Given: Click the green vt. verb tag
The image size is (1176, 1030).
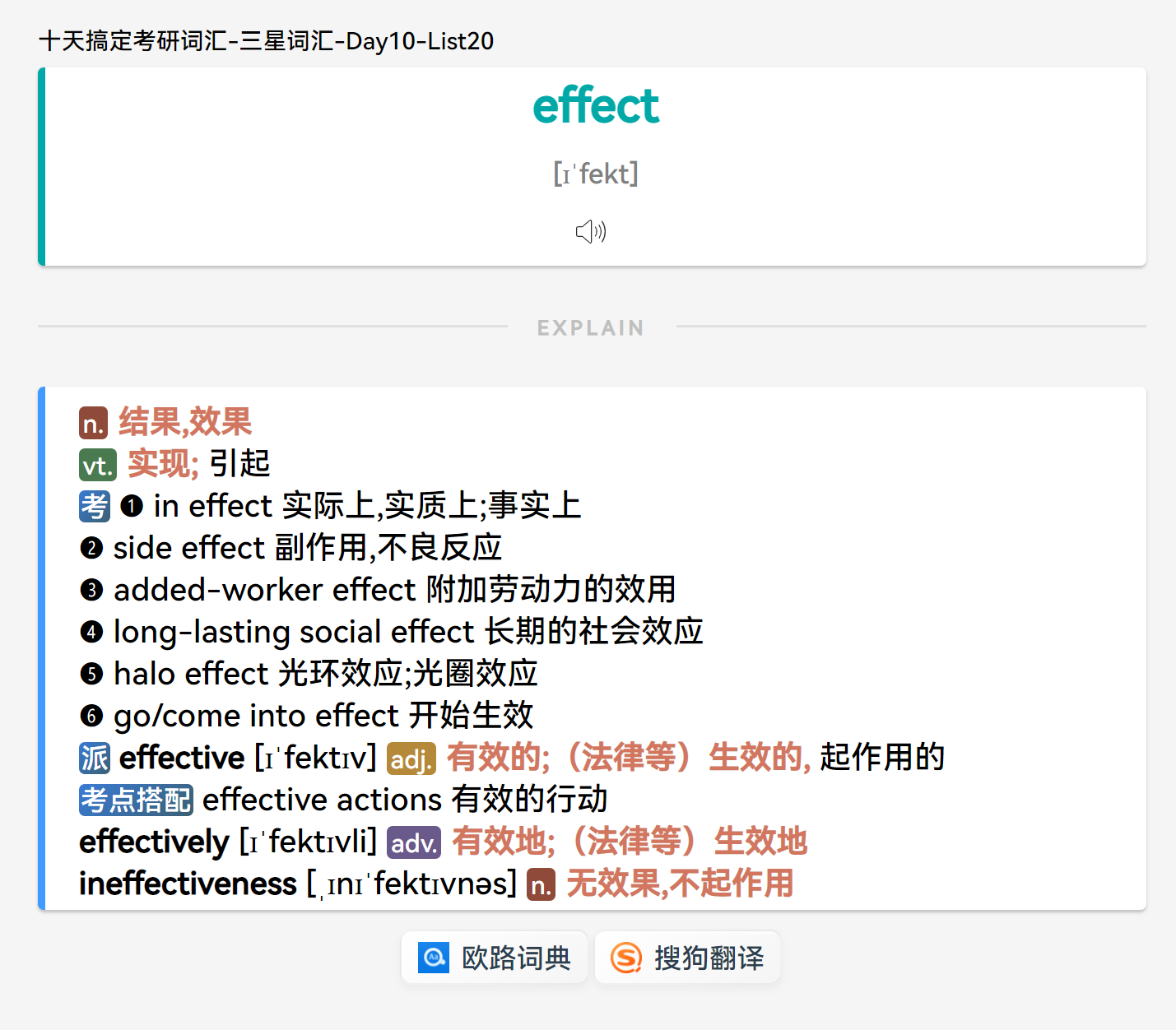Looking at the screenshot, I should [98, 466].
